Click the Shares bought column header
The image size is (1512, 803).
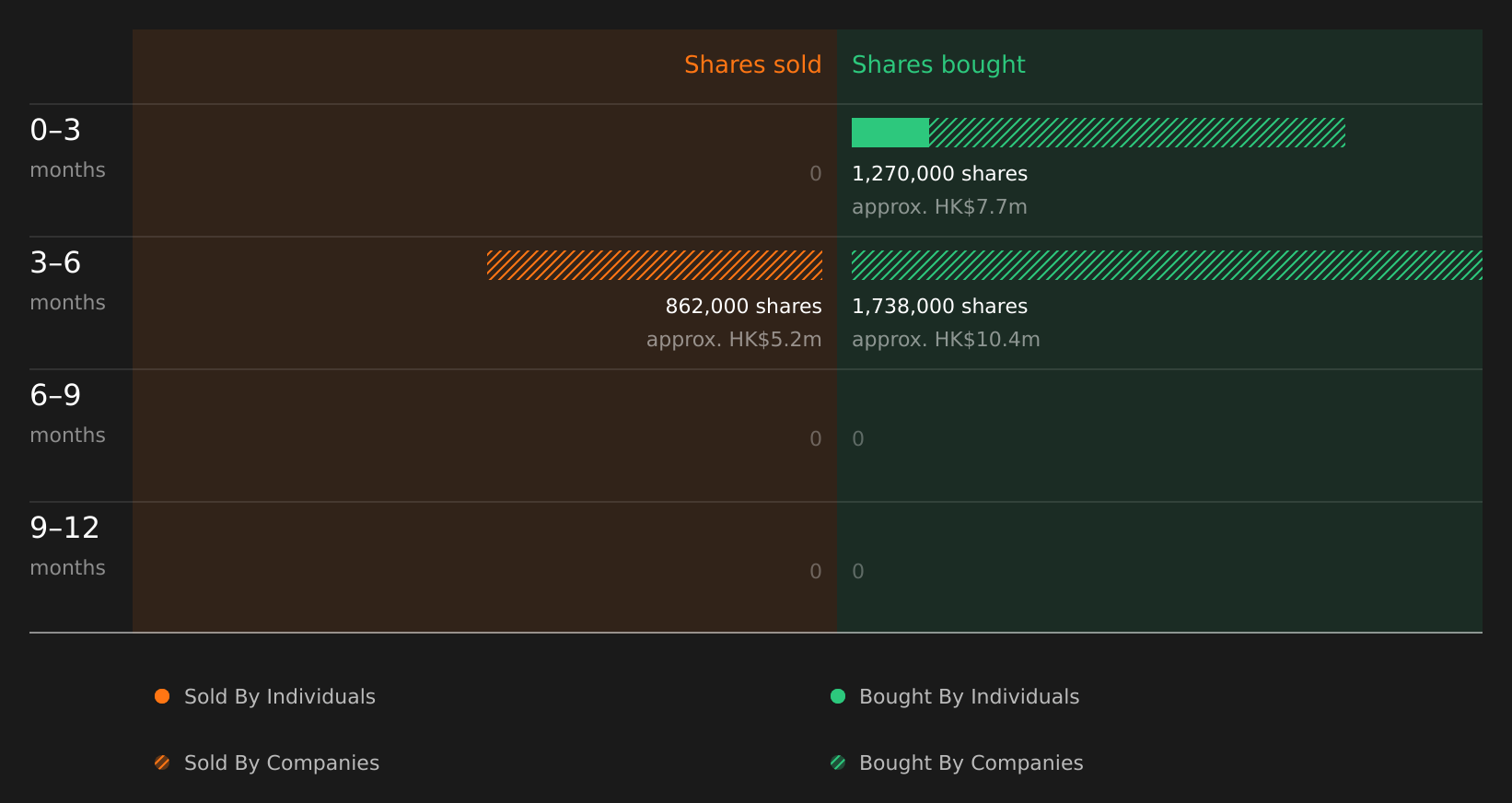coord(938,64)
